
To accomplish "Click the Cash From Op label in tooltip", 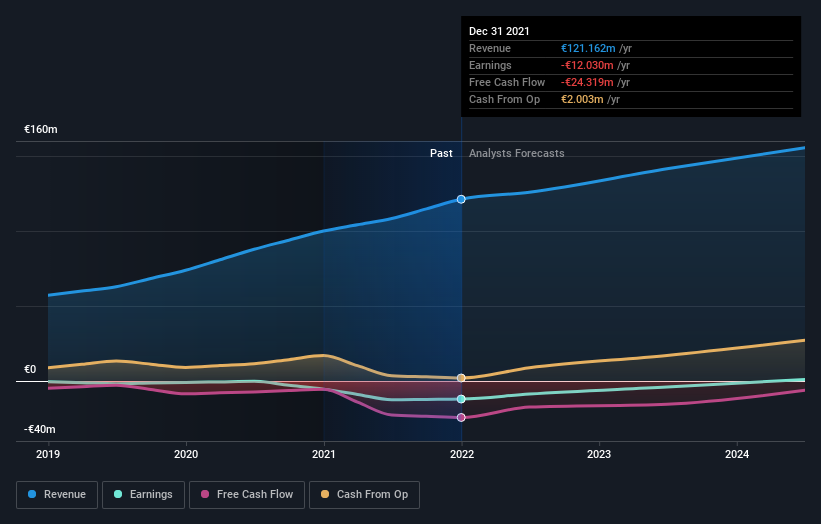I will pos(504,99).
